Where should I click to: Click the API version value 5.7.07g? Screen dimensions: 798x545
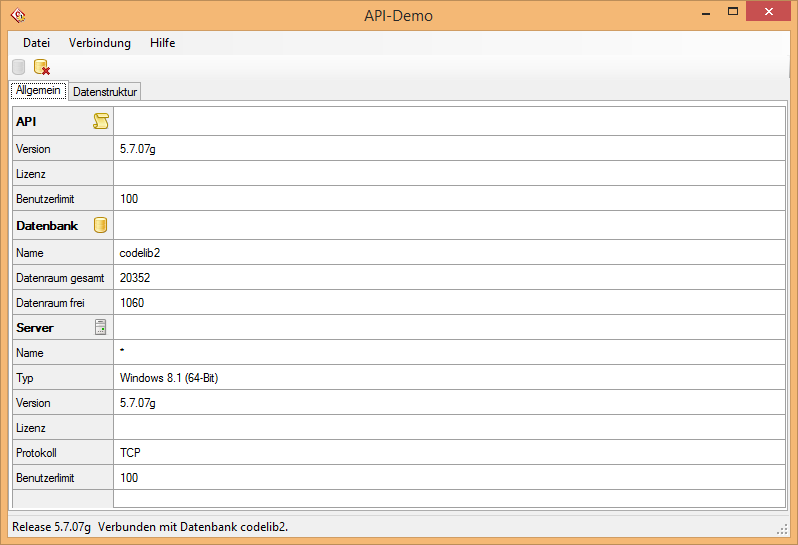tap(138, 149)
